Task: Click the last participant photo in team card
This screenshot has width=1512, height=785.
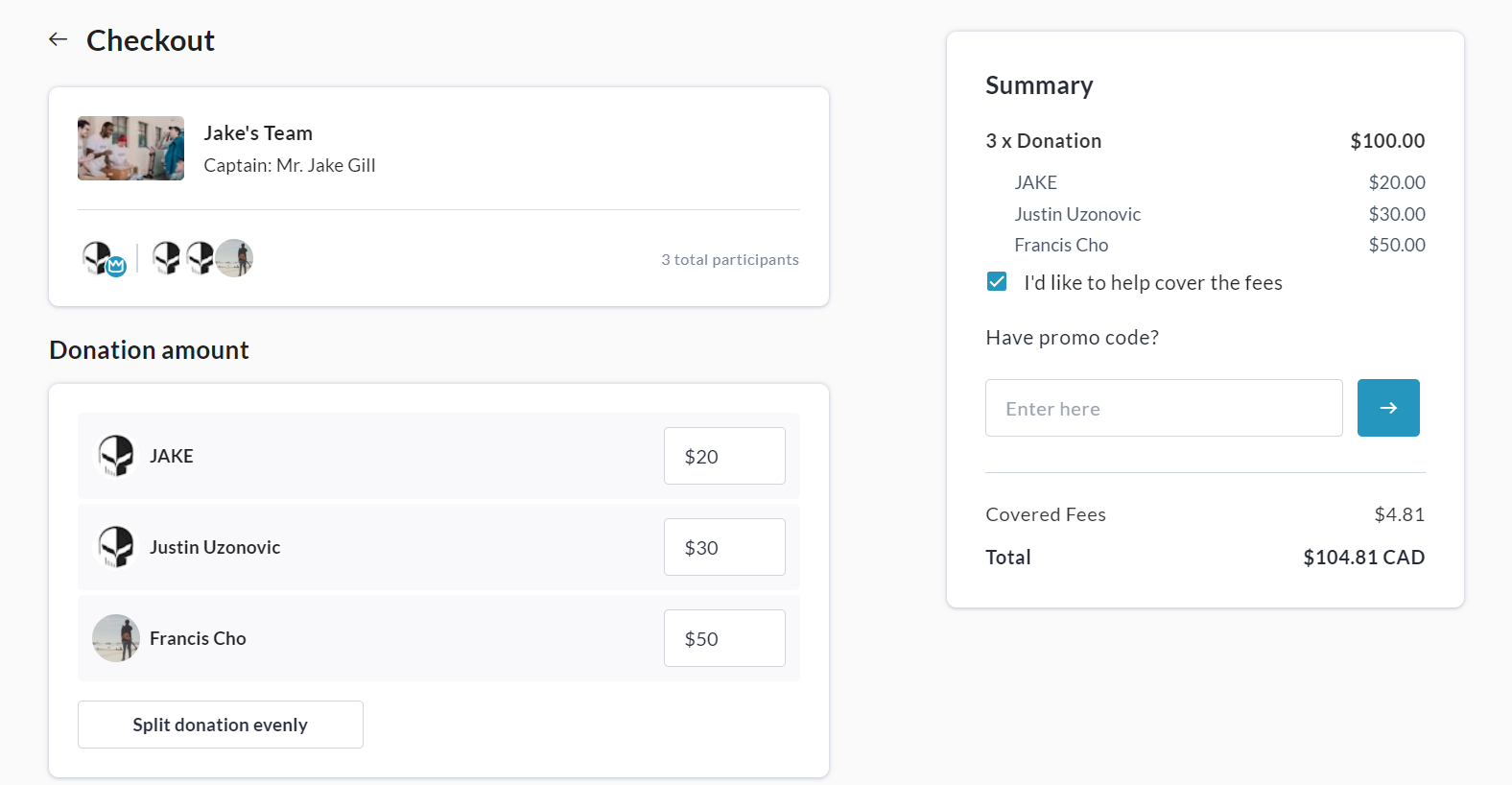Action: click(x=235, y=258)
